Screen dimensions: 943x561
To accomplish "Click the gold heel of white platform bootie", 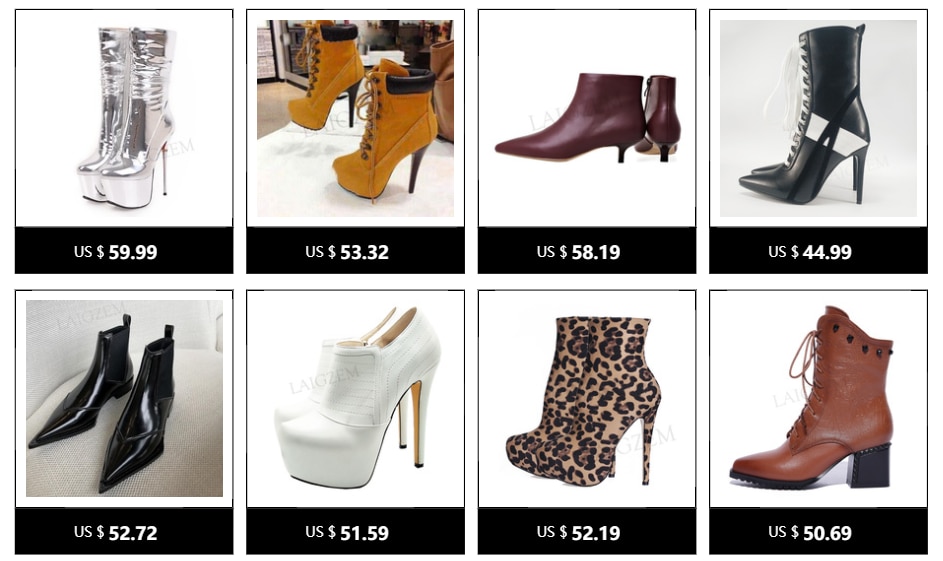I will [416, 424].
